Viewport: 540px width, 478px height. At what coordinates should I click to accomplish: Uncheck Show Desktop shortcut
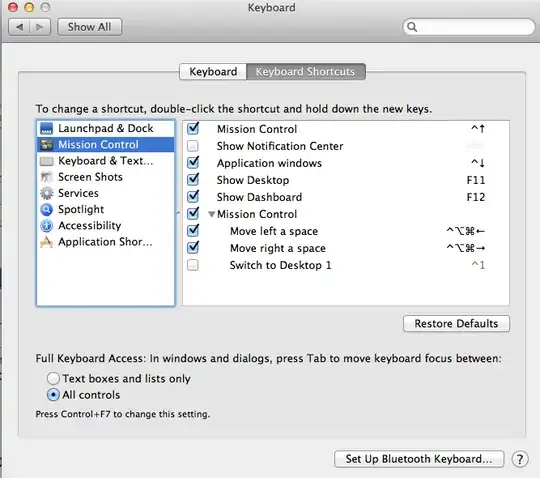(193, 179)
